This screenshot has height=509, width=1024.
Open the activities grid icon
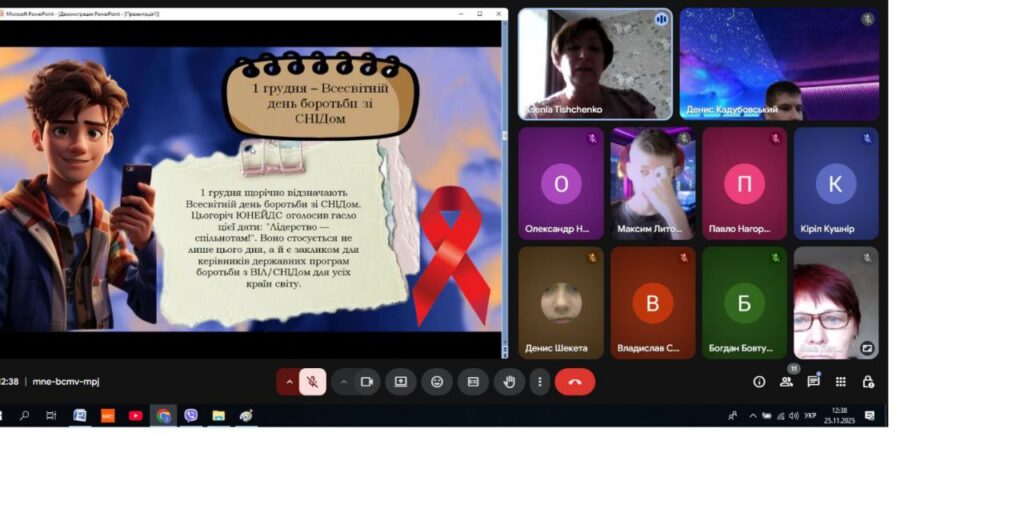(841, 382)
